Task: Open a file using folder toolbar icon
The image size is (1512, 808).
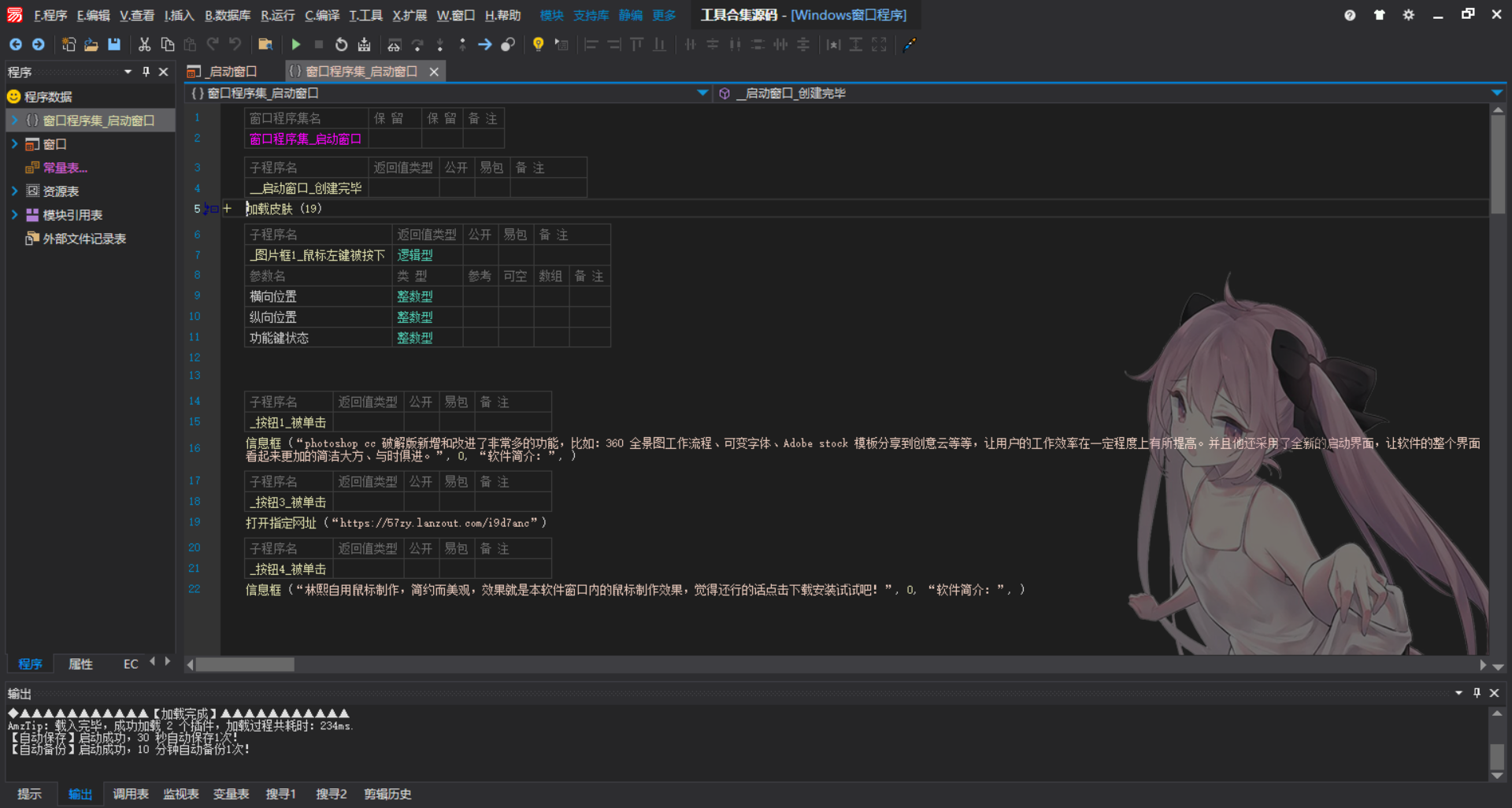Action: click(x=91, y=44)
